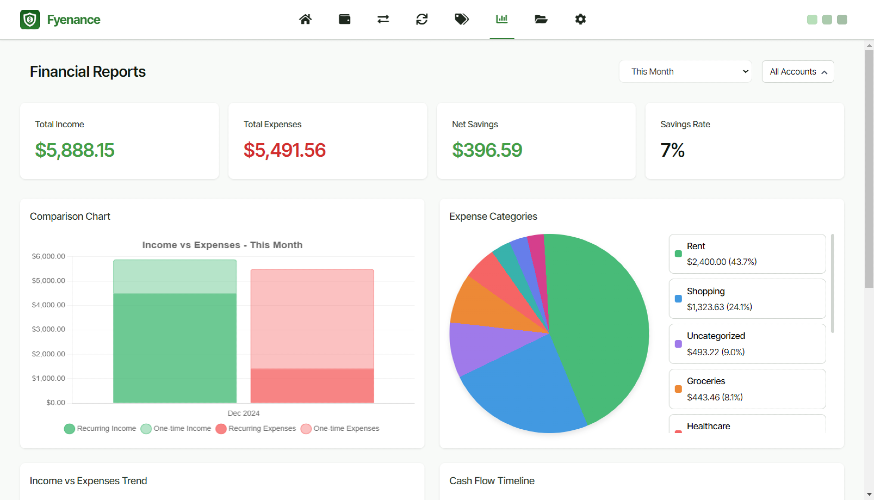Expand the All Accounts filter dropdown

pyautogui.click(x=798, y=71)
